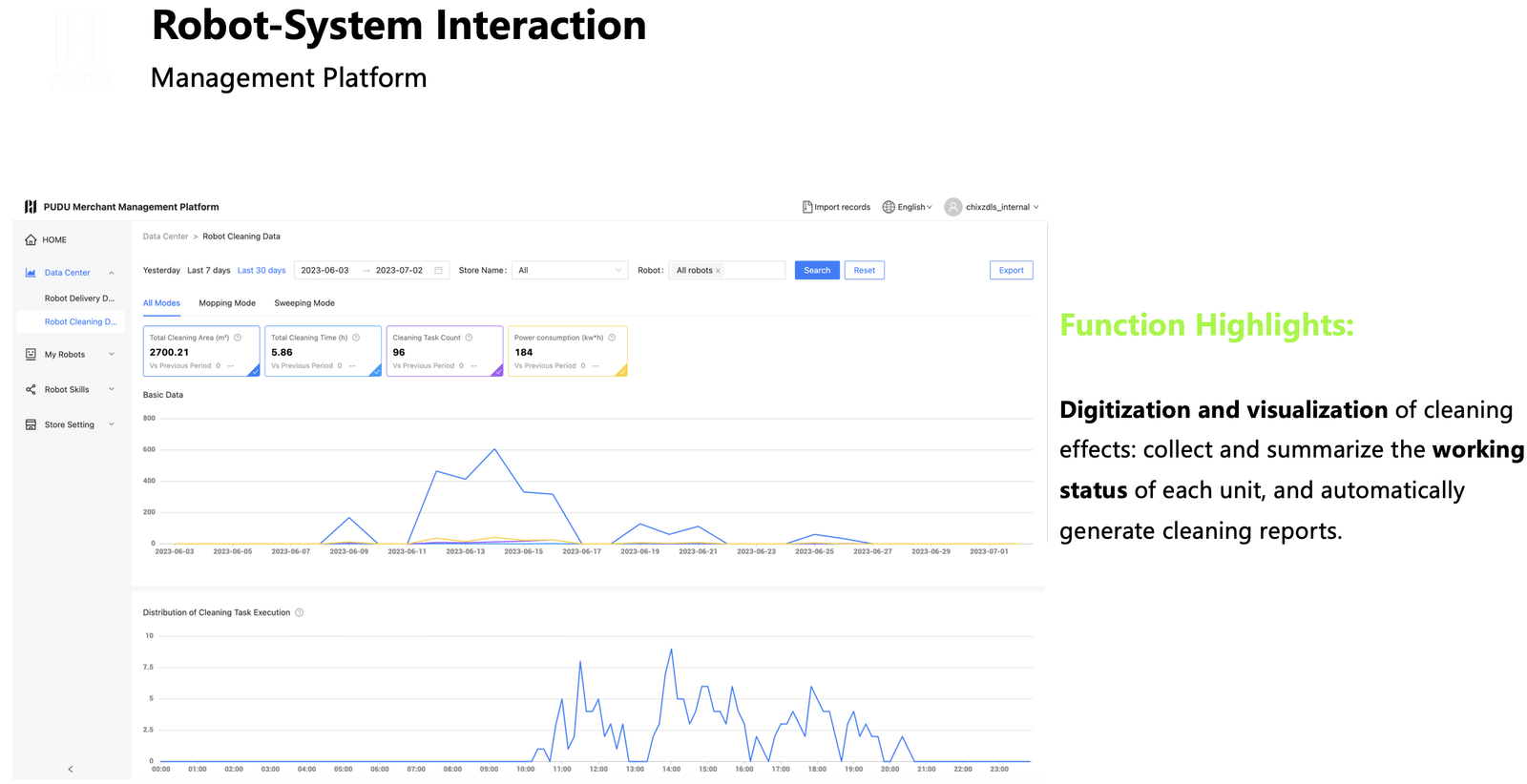Click the 14:00 label on distribution chart
The height and width of the screenshot is (784, 1527).
[x=671, y=770]
